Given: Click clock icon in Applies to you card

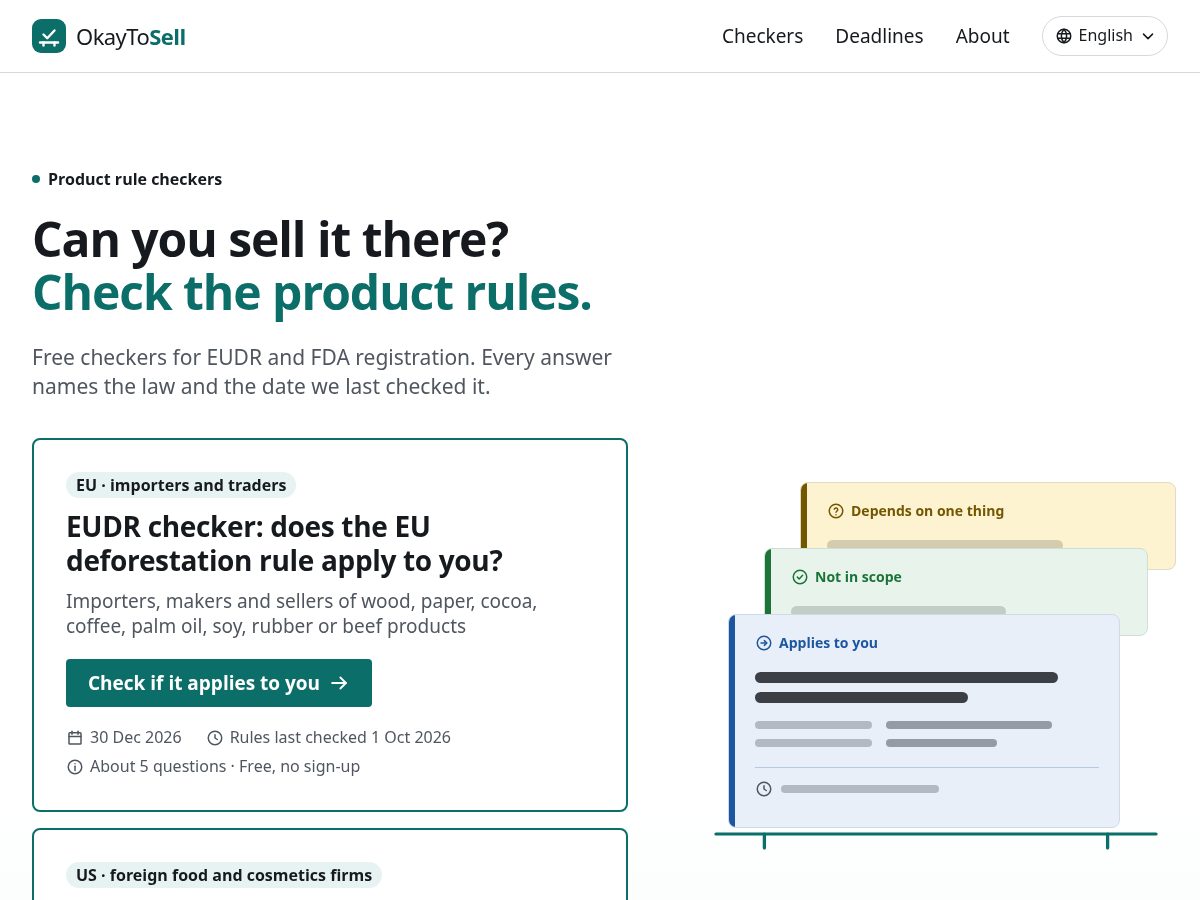Looking at the screenshot, I should [764, 789].
